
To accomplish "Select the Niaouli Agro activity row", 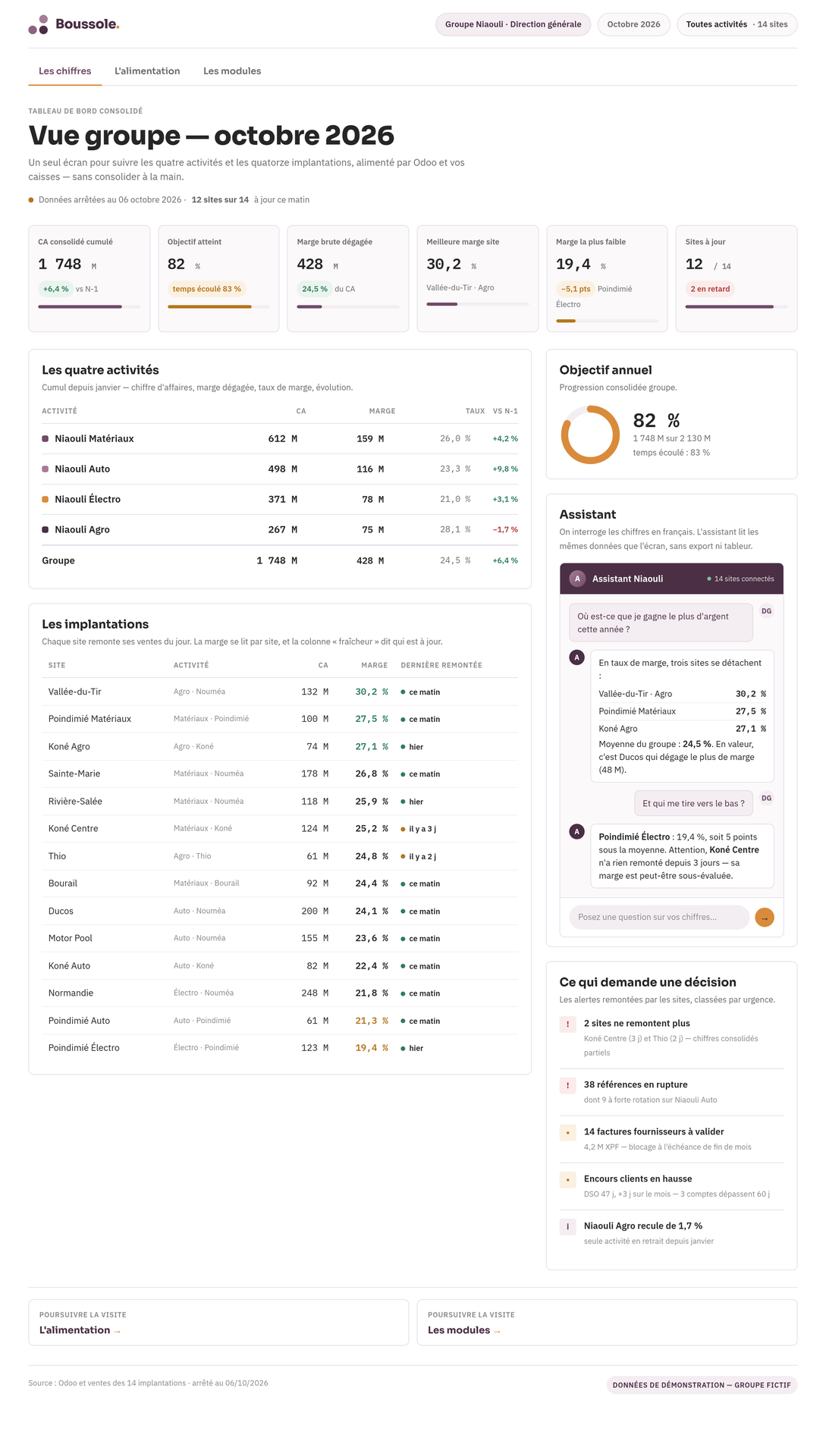I will click(280, 530).
